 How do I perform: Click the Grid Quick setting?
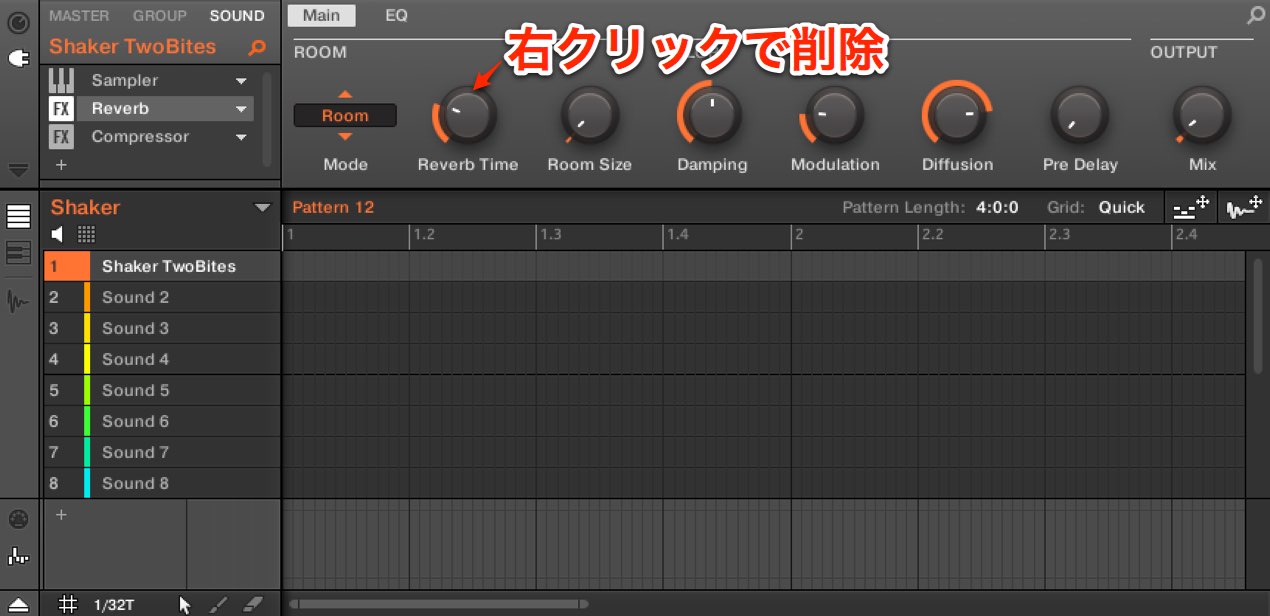pyautogui.click(x=1122, y=207)
